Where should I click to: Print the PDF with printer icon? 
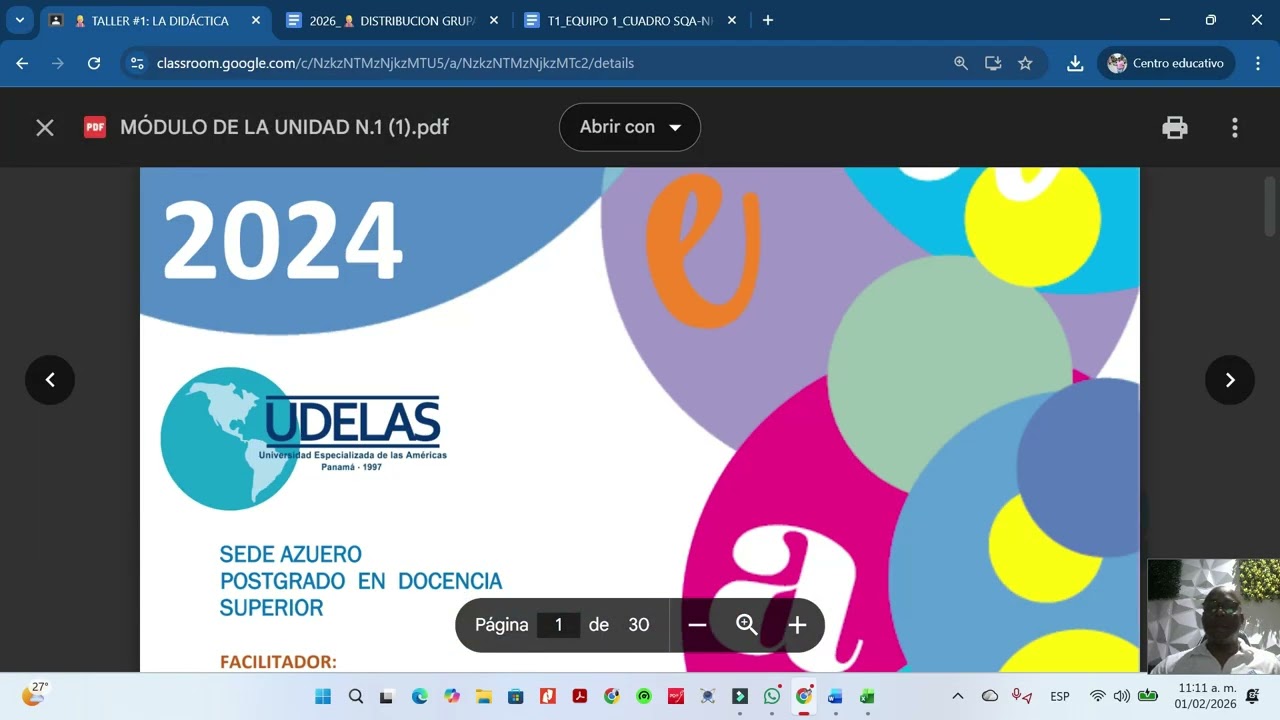1175,127
